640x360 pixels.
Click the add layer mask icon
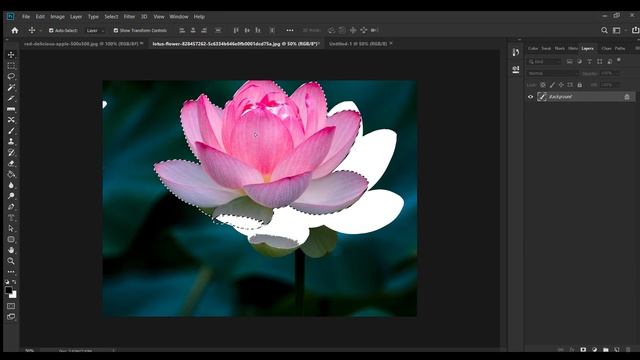pyautogui.click(x=583, y=350)
